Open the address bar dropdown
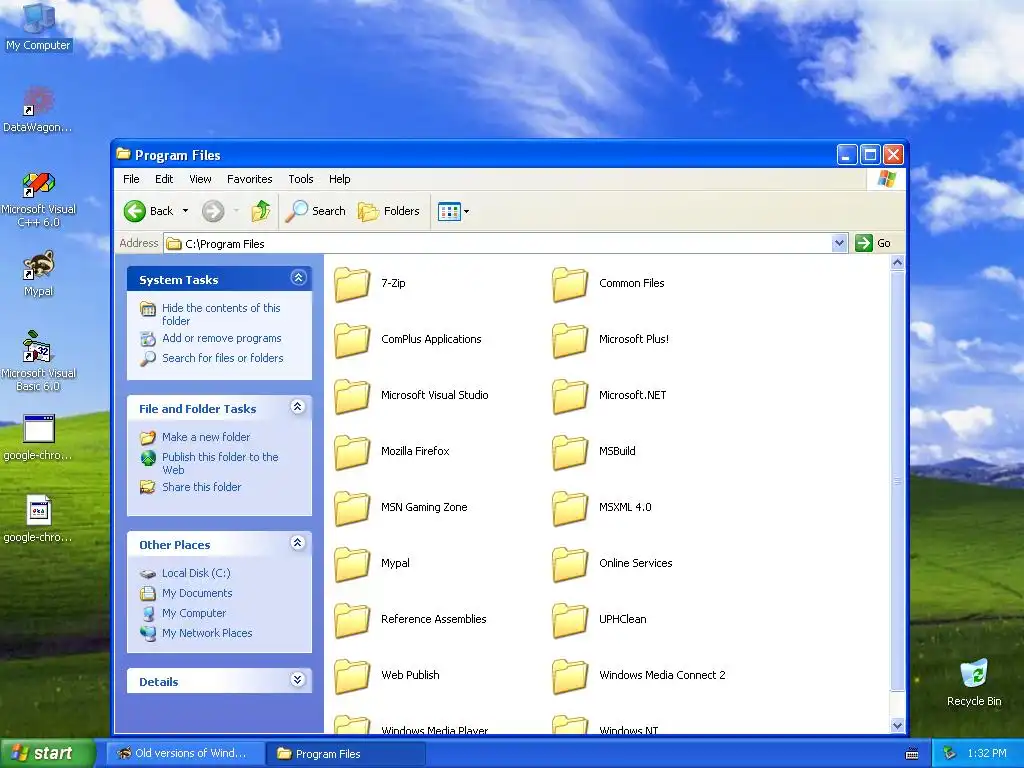This screenshot has width=1024, height=768. click(x=839, y=243)
